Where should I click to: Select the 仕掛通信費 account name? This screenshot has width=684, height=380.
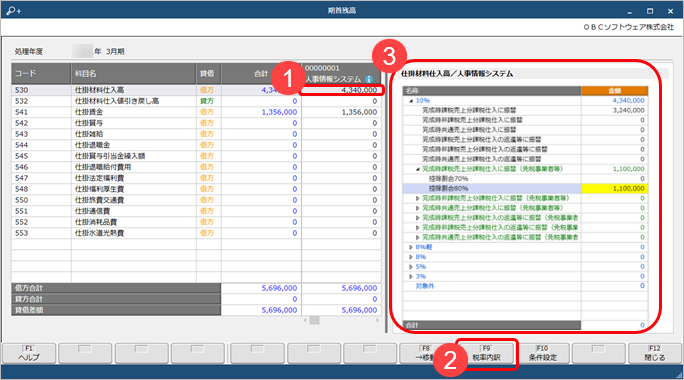pos(92,211)
